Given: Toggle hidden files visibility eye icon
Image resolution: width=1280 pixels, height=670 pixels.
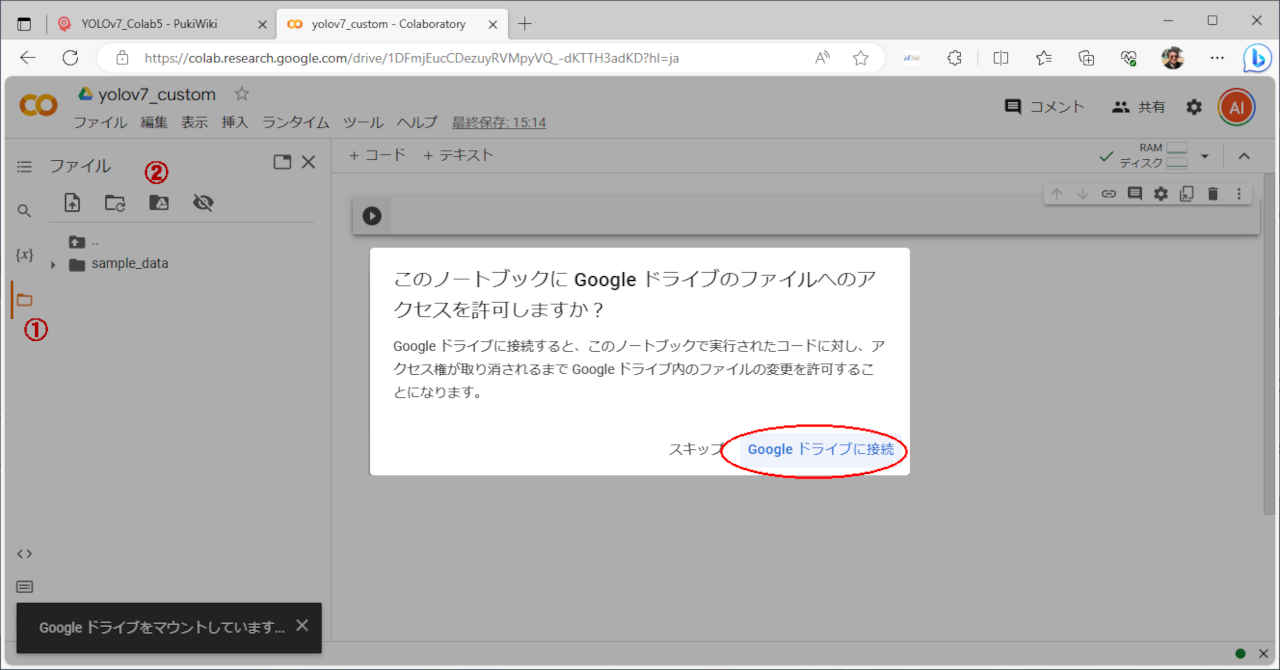Looking at the screenshot, I should pyautogui.click(x=203, y=203).
